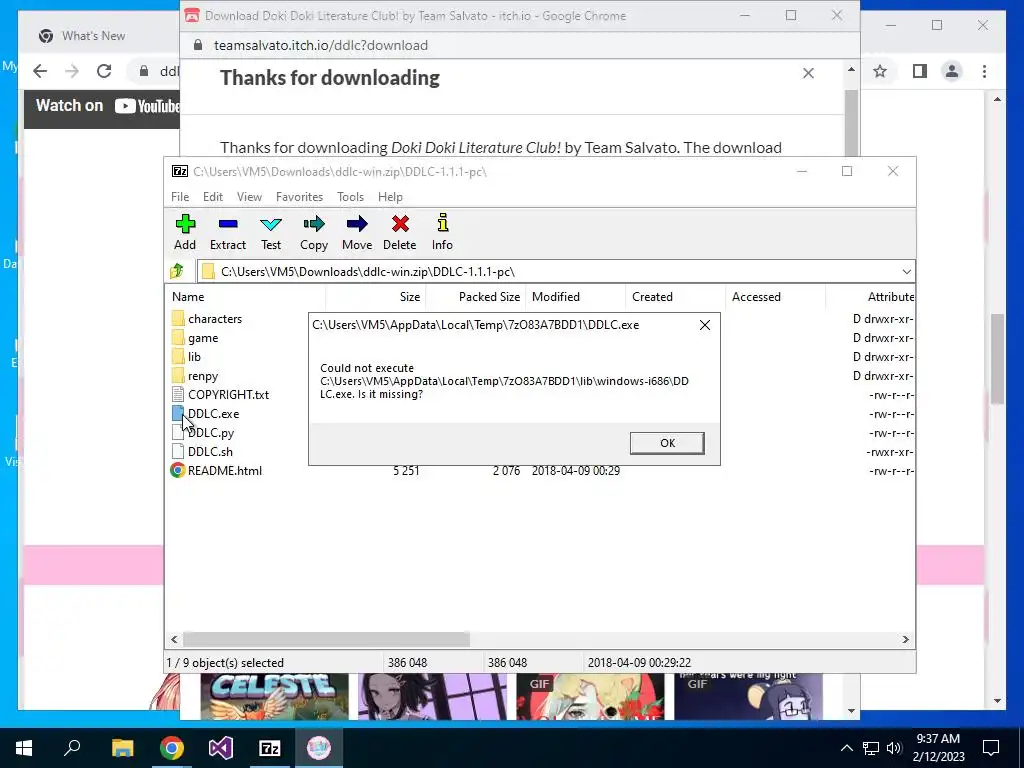Screen dimensions: 1024x768
Task: Expand the 7-Zip address path dropdown
Action: 906,272
